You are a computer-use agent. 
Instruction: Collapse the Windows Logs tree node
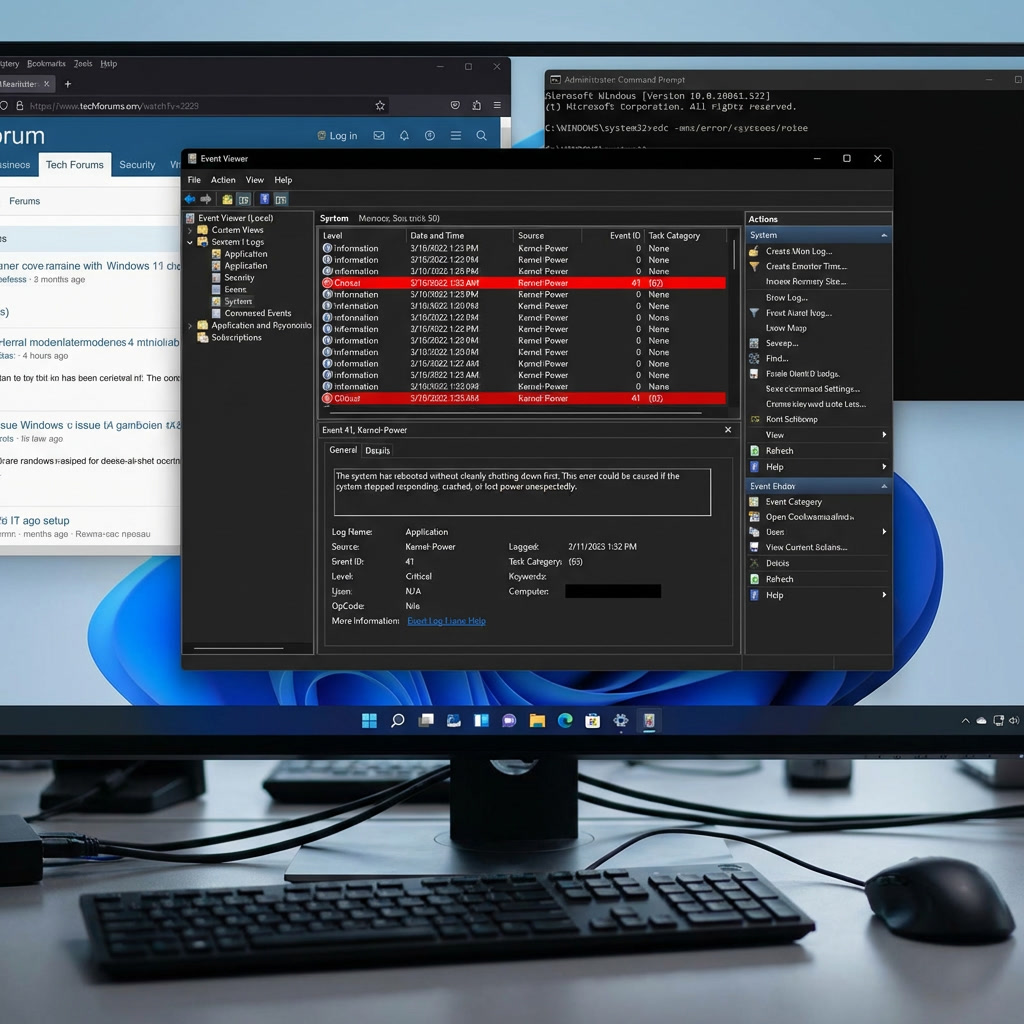coord(189,242)
